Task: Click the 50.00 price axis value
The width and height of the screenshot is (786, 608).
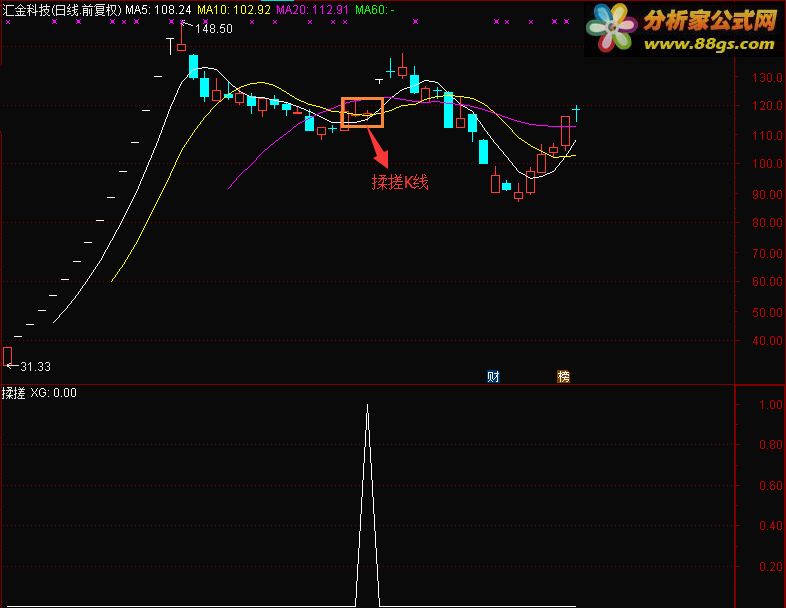Action: pos(767,313)
